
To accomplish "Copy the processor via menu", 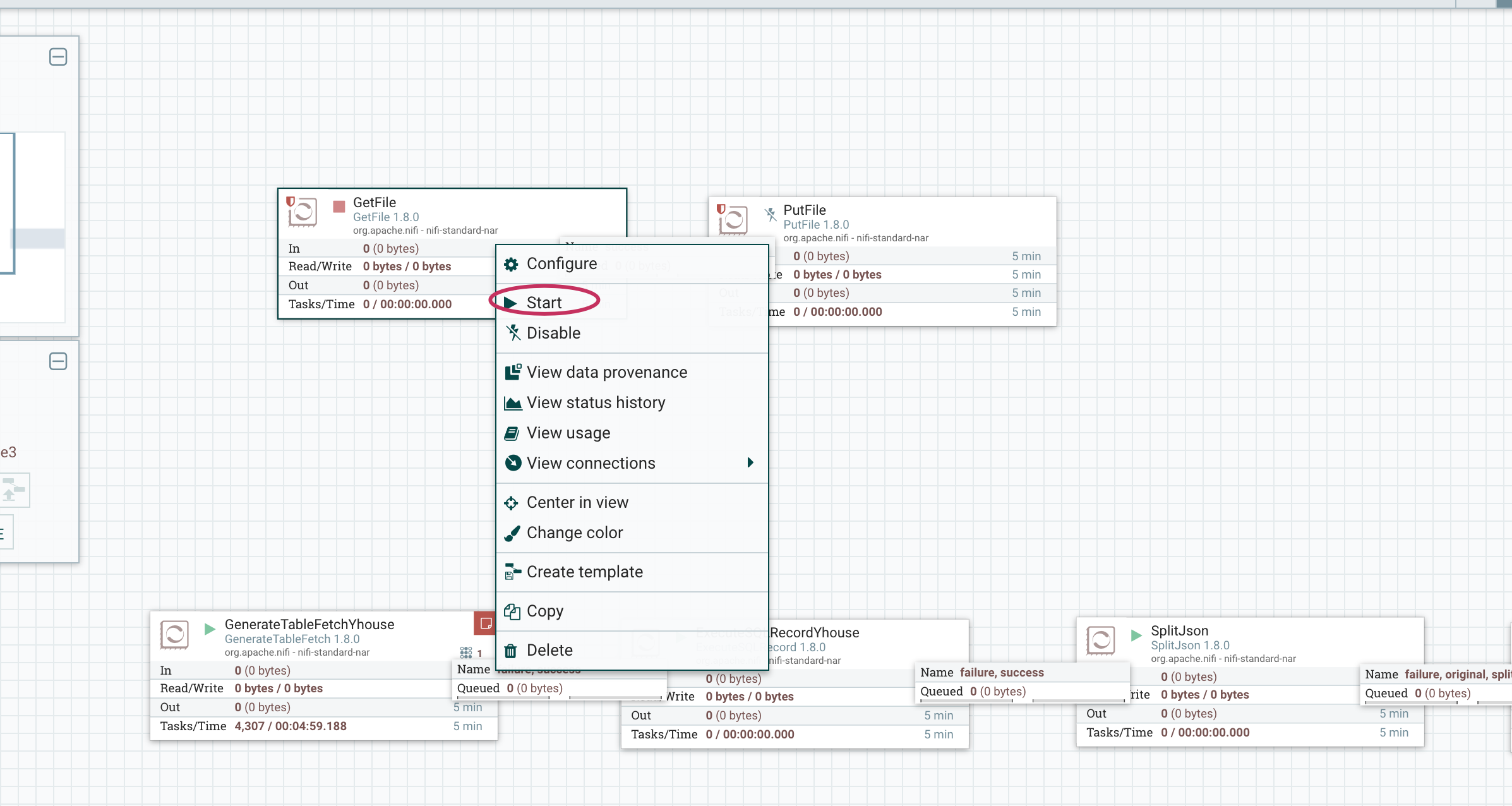I will pyautogui.click(x=632, y=611).
